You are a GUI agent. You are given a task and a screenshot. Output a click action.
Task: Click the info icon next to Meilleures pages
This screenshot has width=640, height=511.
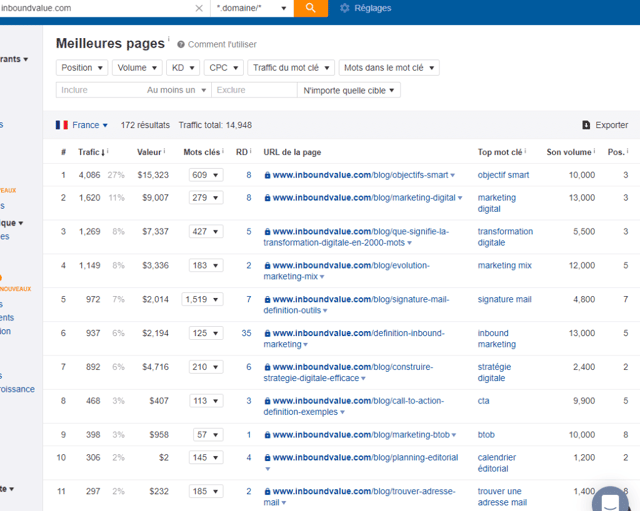point(169,41)
